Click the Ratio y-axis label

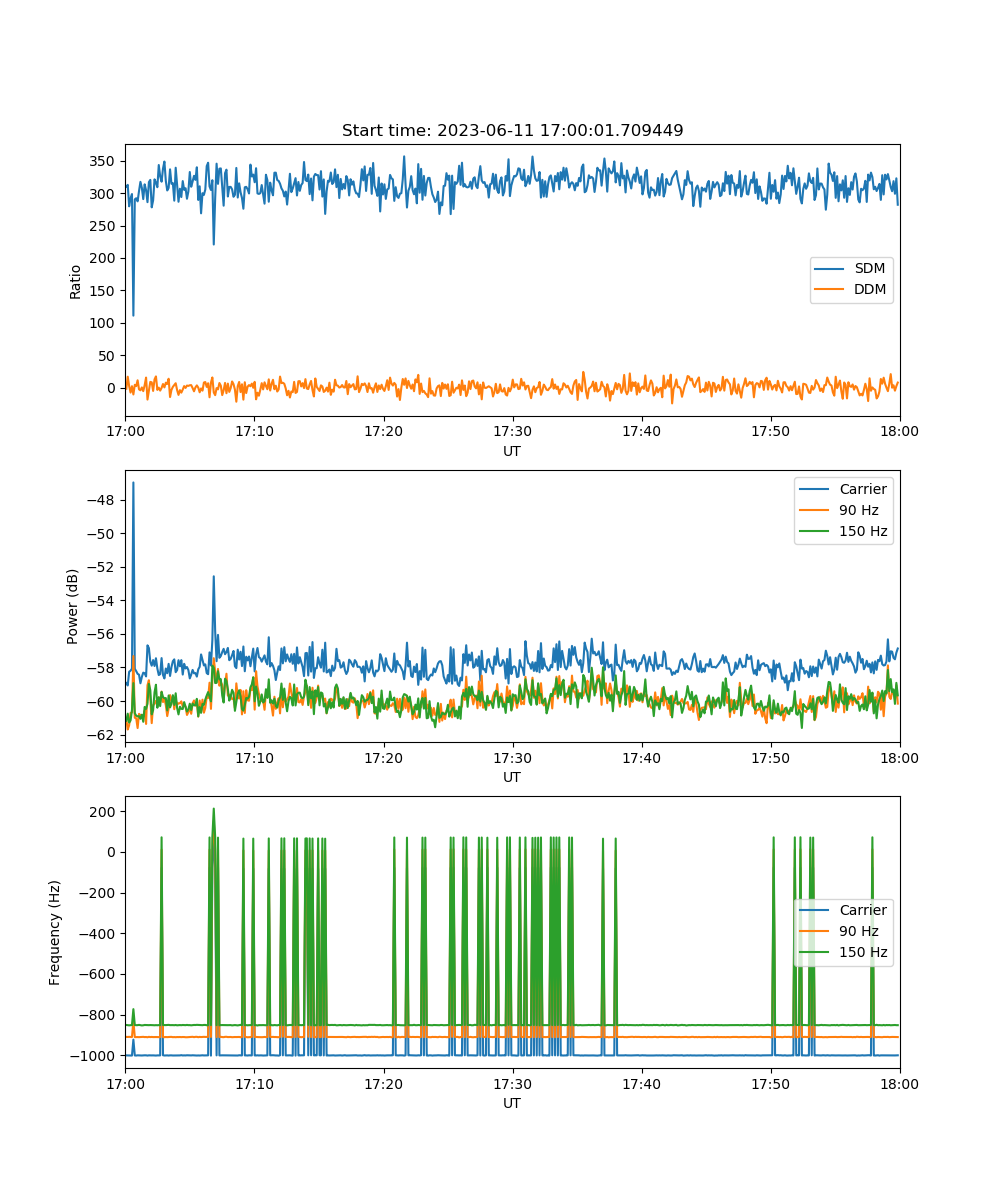pos(76,280)
